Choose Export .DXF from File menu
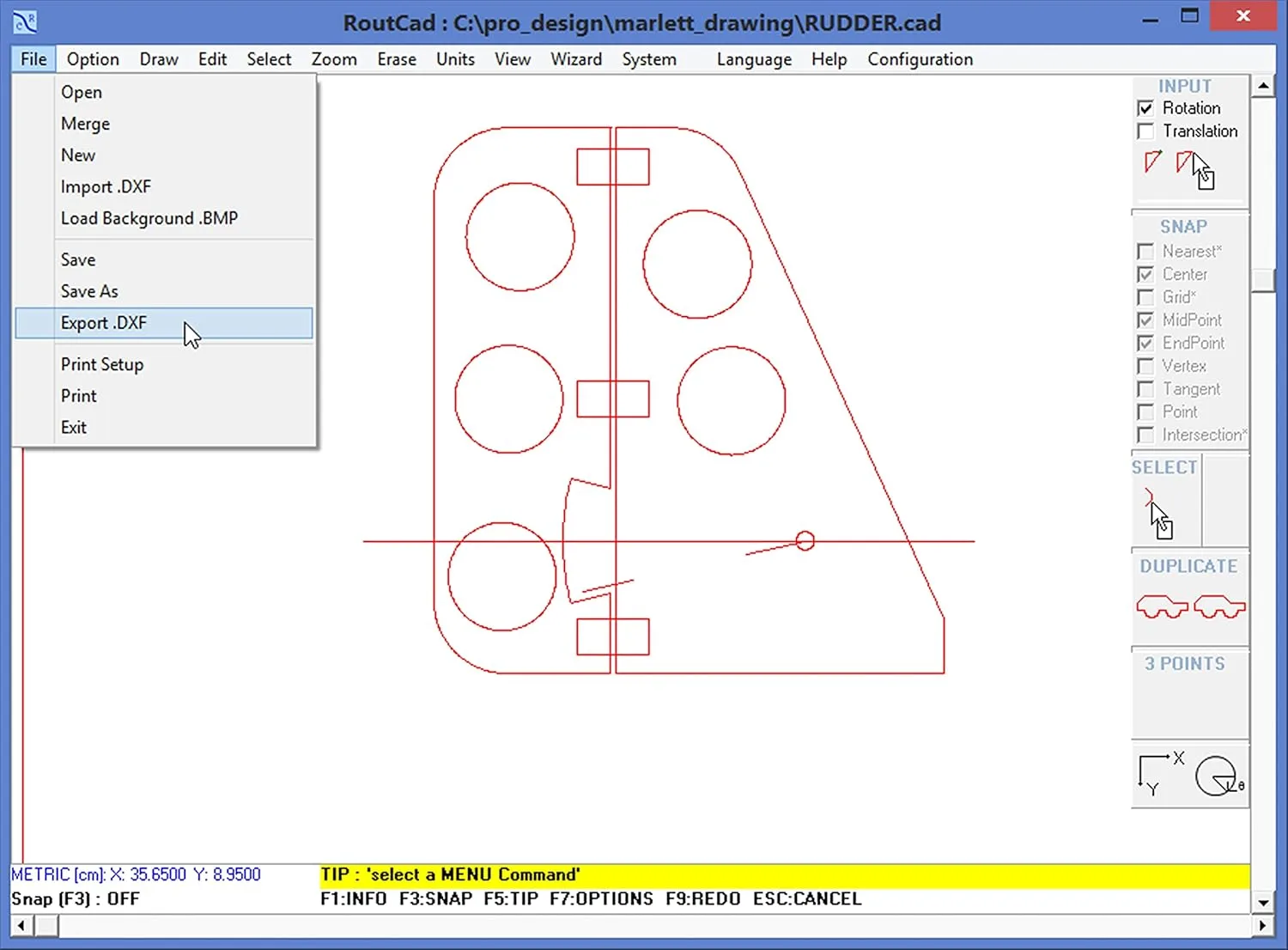This screenshot has width=1288, height=950. [x=103, y=323]
